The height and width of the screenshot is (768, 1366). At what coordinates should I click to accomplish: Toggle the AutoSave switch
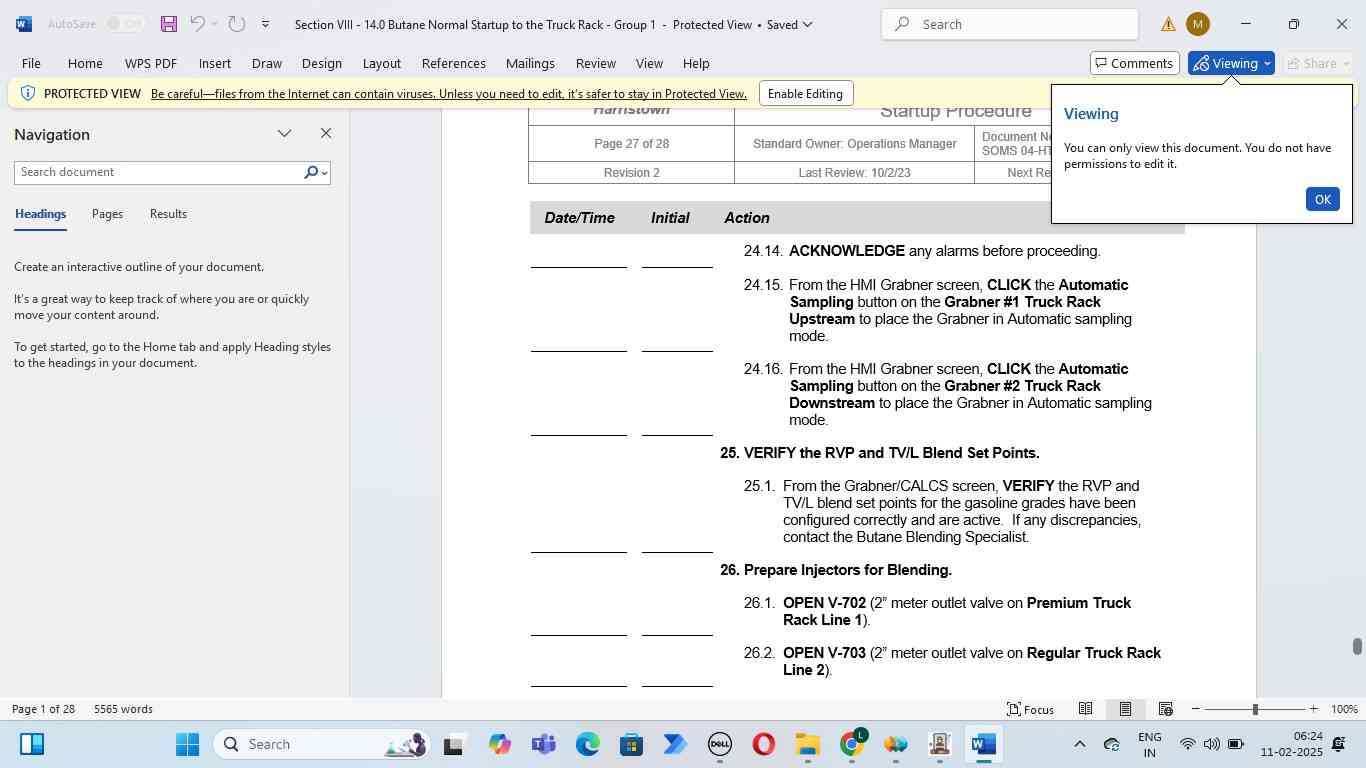click(125, 24)
